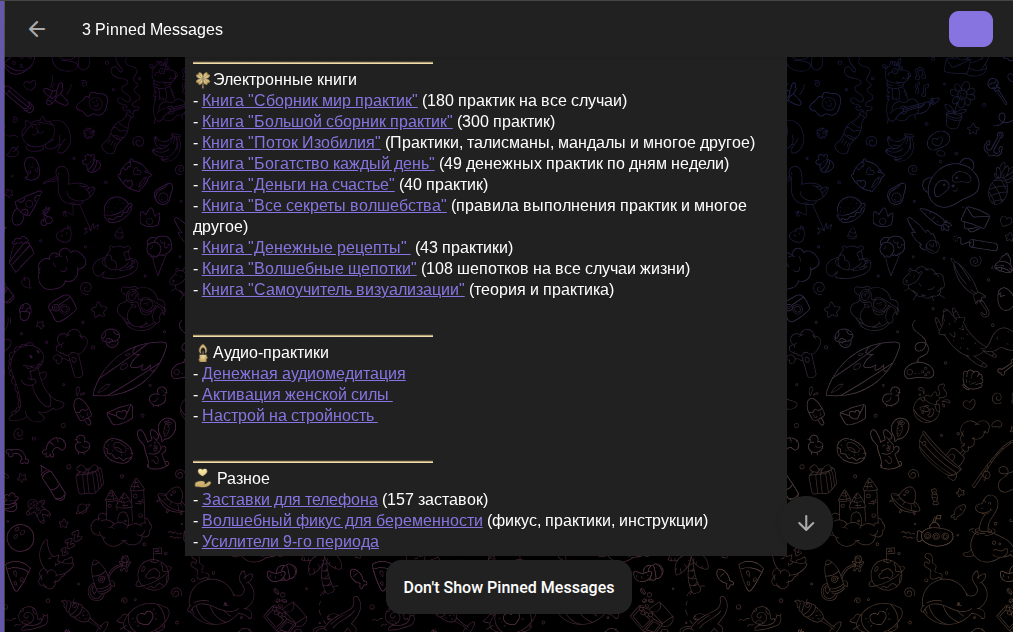Open the "Богатство каждый день" link
This screenshot has height=632, width=1013.
[318, 163]
